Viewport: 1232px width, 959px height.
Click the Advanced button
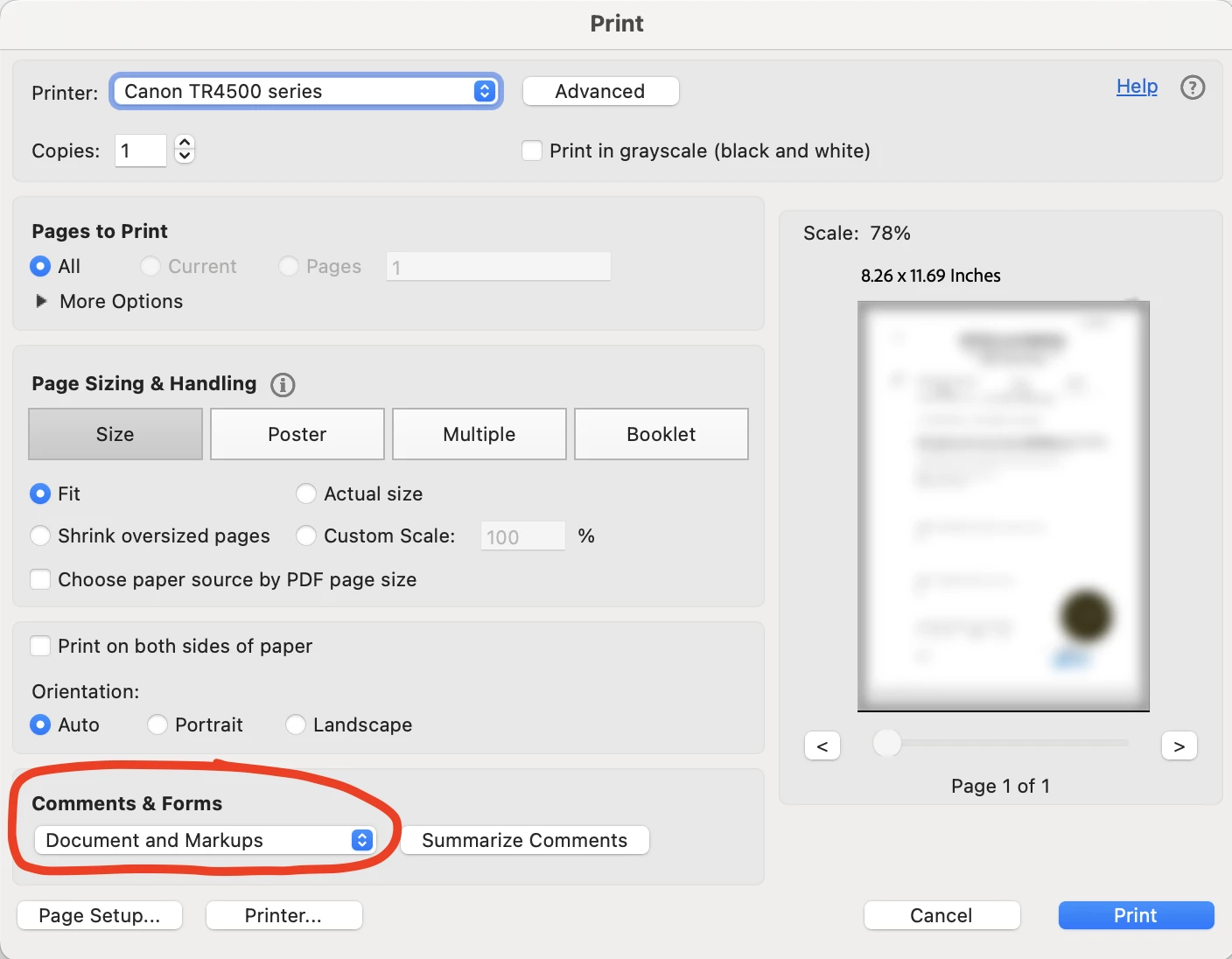[600, 91]
